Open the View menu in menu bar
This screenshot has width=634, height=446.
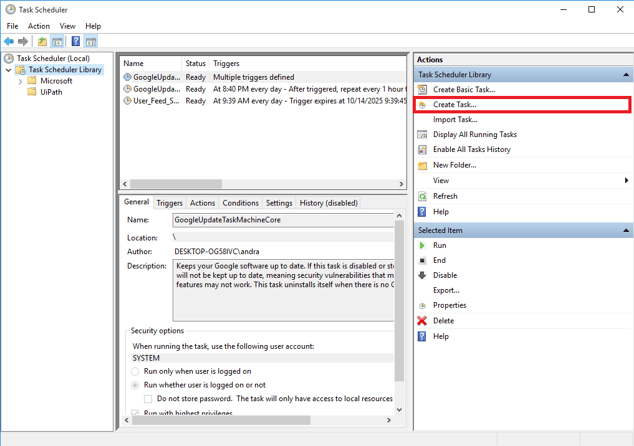point(68,26)
